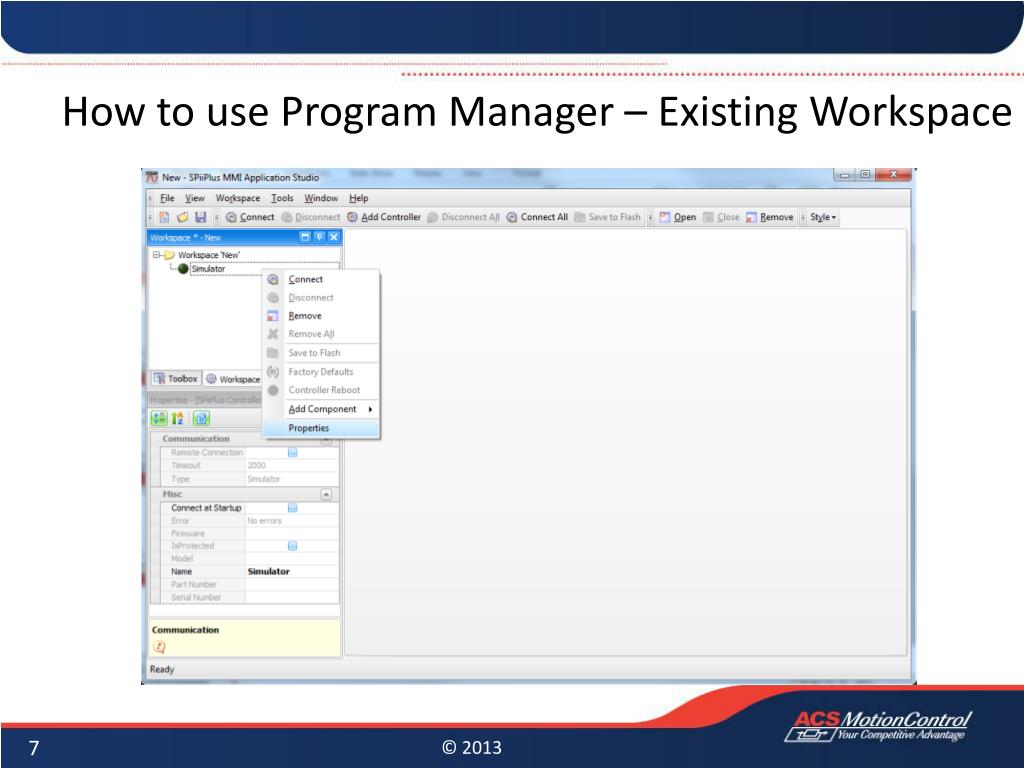Screen dimensions: 1024x768
Task: Open the View menu
Action: coord(195,198)
